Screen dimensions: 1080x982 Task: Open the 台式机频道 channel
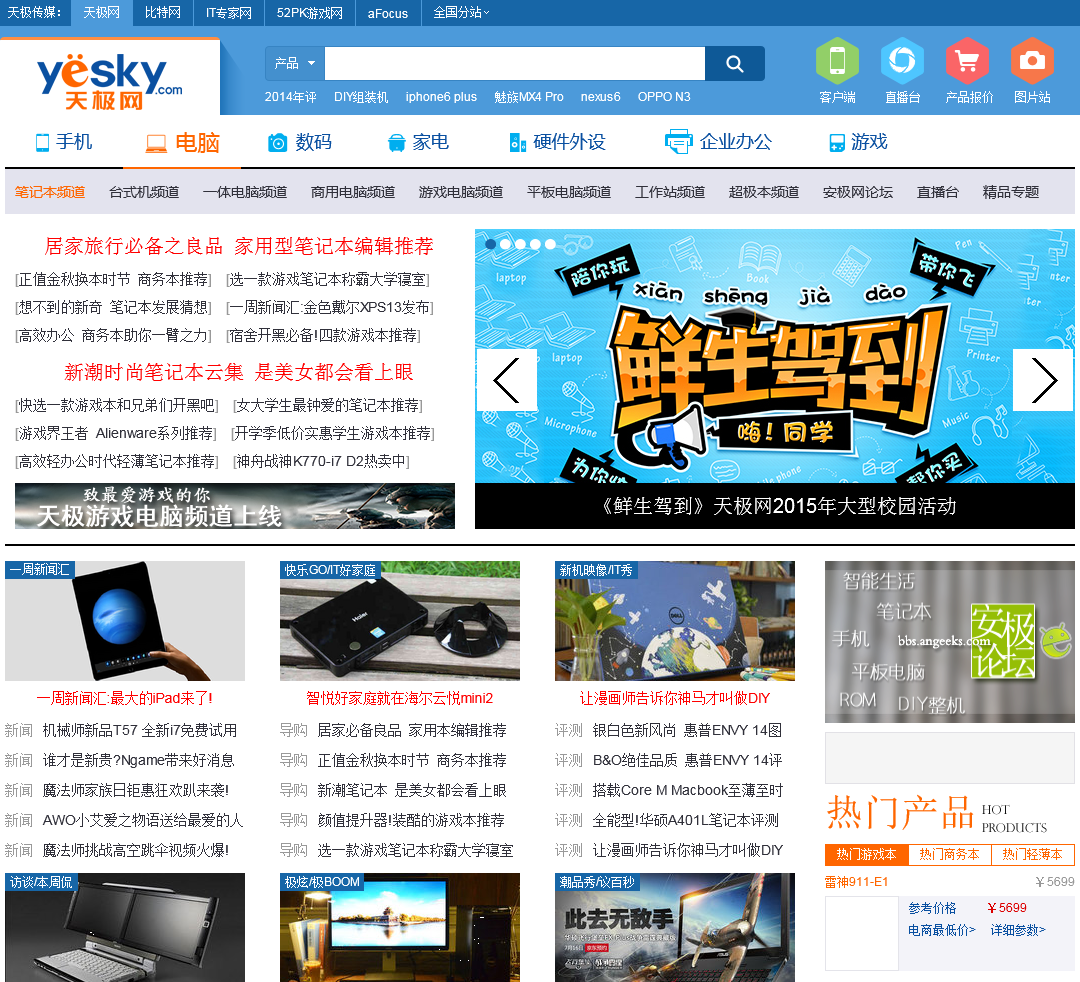144,192
